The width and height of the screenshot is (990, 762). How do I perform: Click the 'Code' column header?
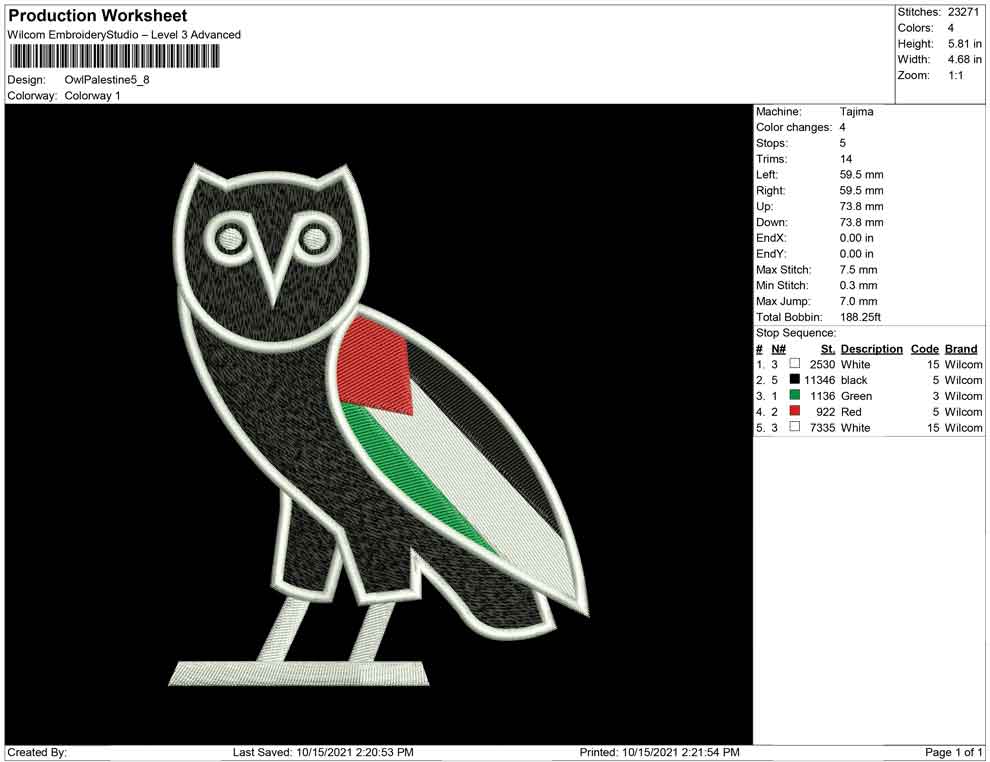(925, 348)
